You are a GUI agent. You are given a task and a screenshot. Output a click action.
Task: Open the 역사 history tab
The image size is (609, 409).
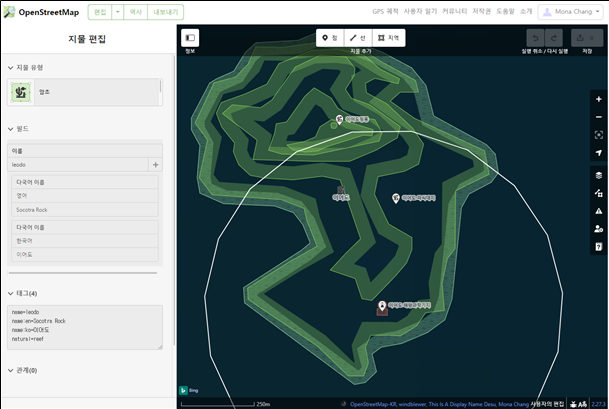click(x=136, y=12)
